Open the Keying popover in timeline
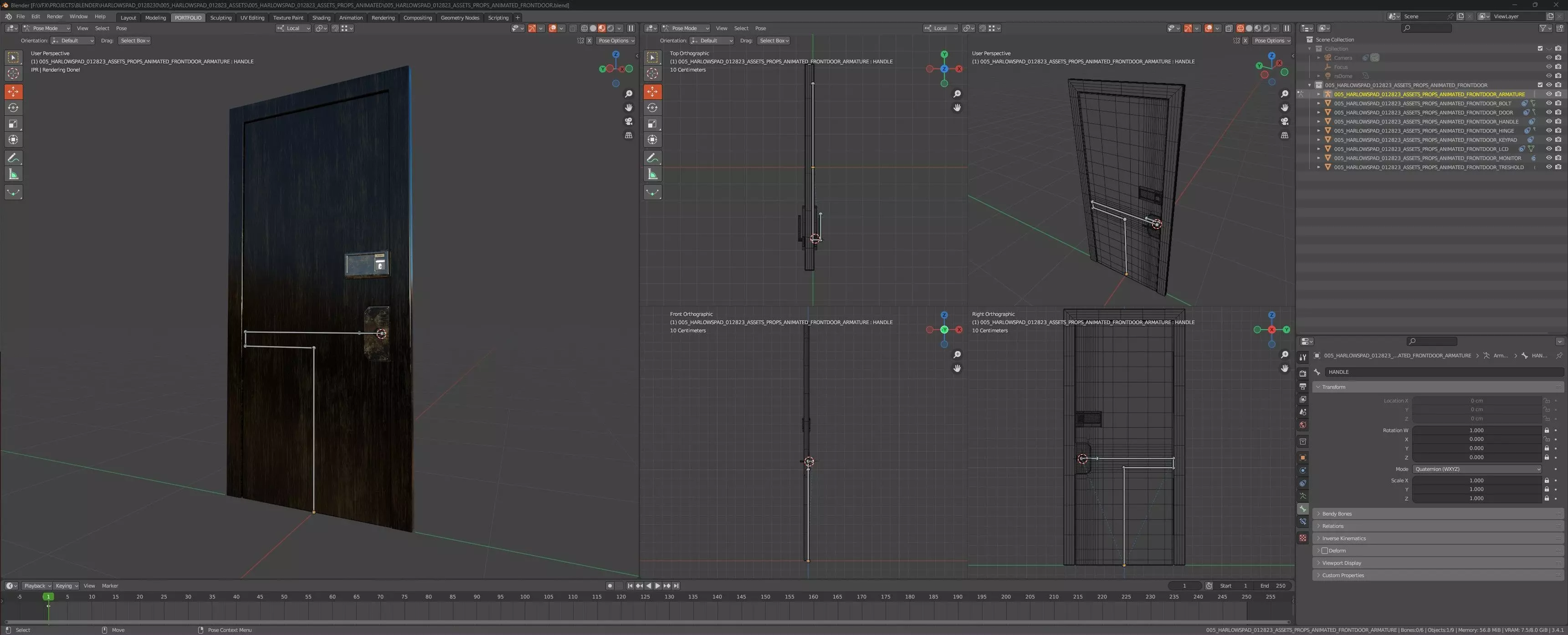Viewport: 1568px width, 635px height. (67, 586)
